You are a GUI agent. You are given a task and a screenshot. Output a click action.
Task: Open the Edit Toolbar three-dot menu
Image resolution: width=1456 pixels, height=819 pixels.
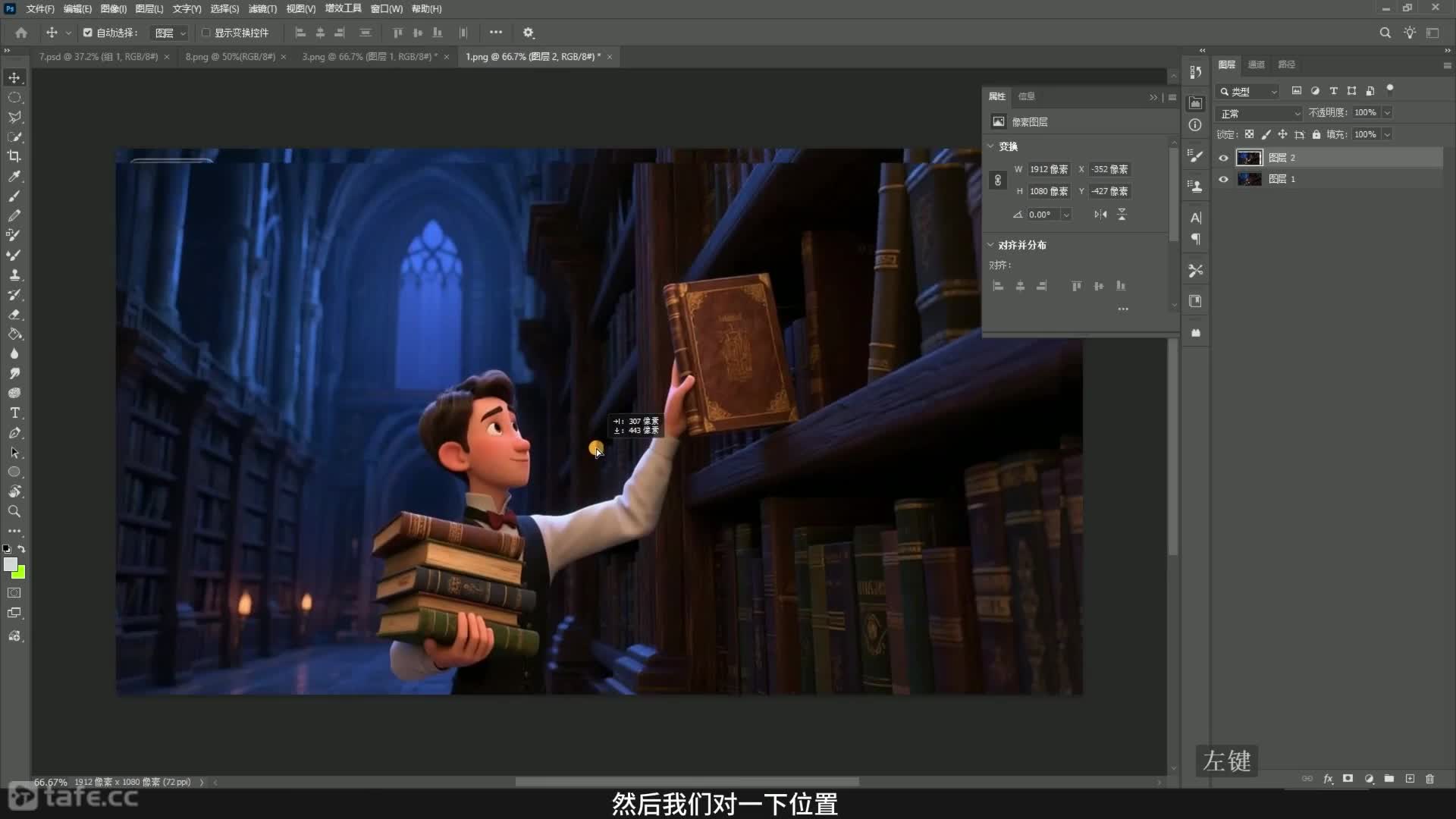click(14, 531)
